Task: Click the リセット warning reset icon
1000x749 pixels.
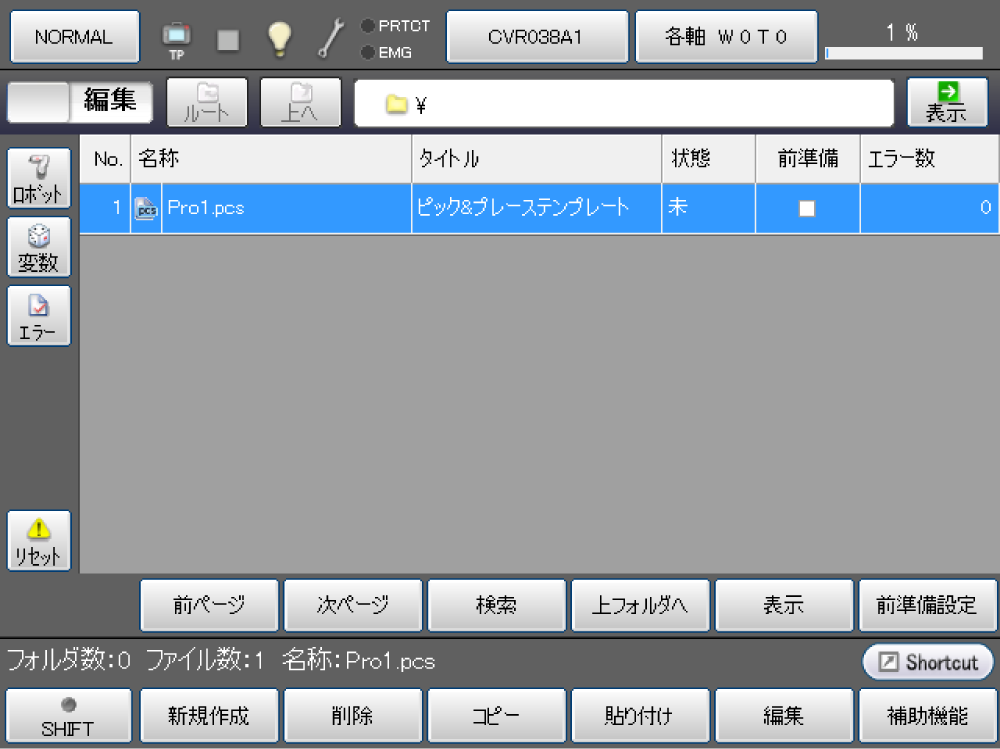Action: tap(39, 541)
